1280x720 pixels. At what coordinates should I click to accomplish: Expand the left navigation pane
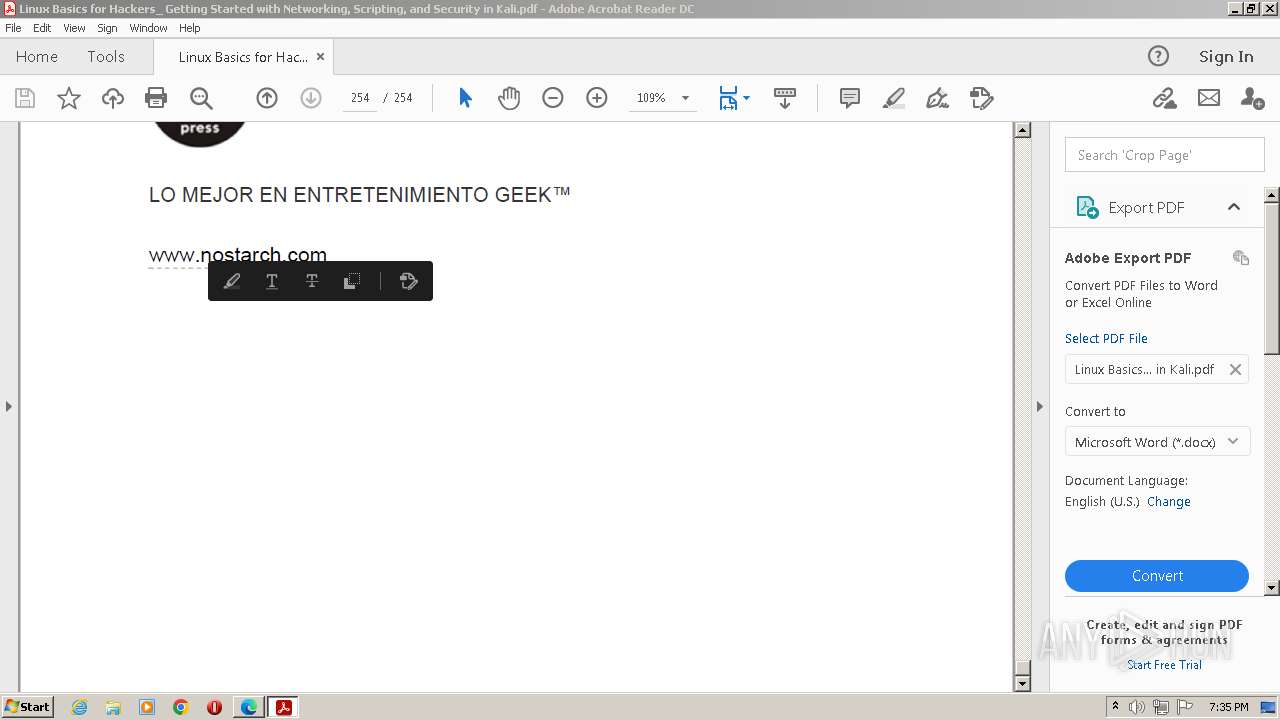coord(9,406)
